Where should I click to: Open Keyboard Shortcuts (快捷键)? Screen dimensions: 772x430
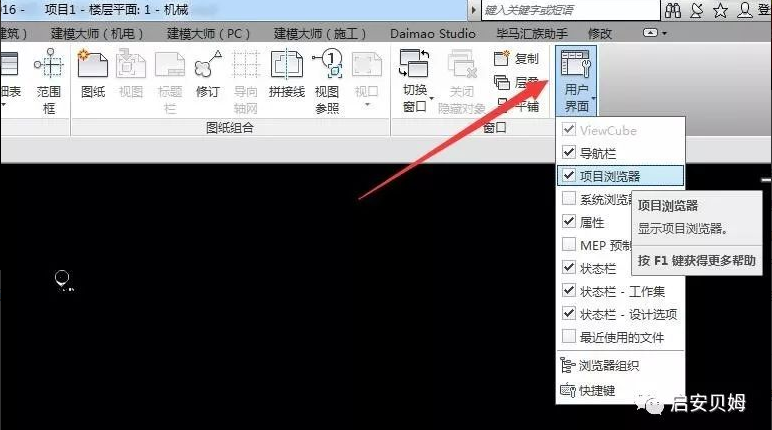588,391
